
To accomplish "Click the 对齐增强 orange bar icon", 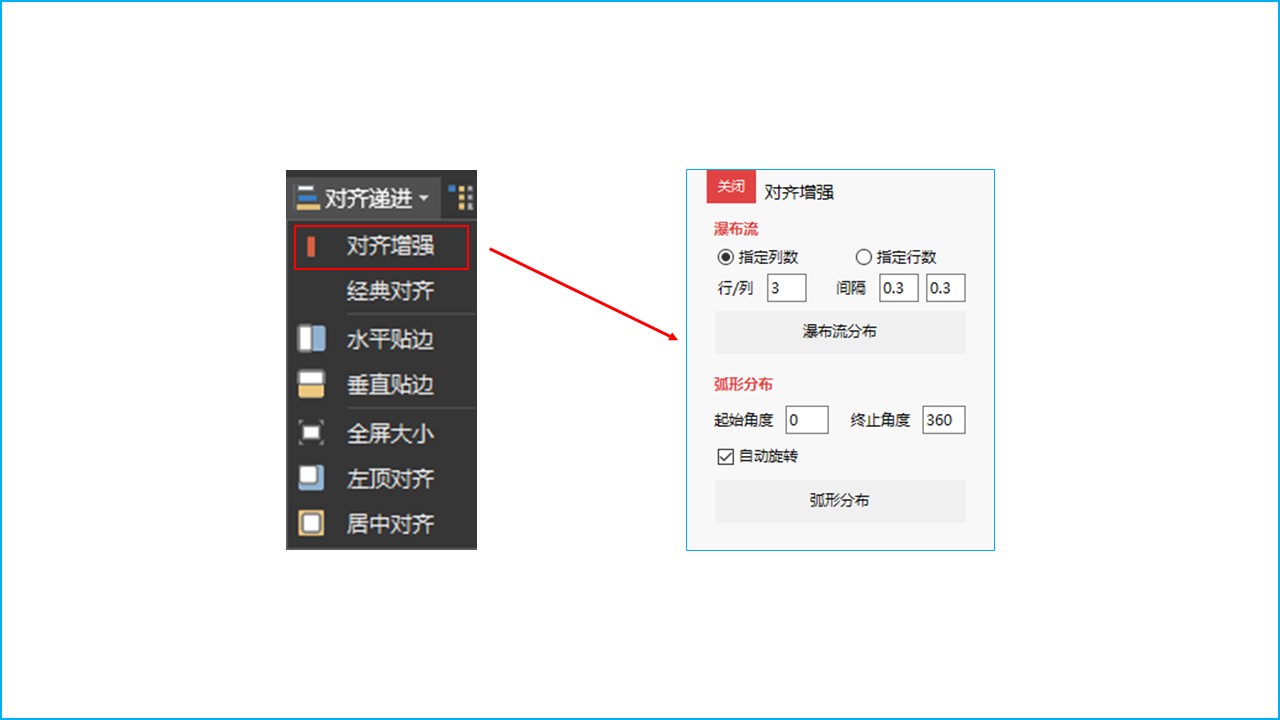I will tap(311, 246).
